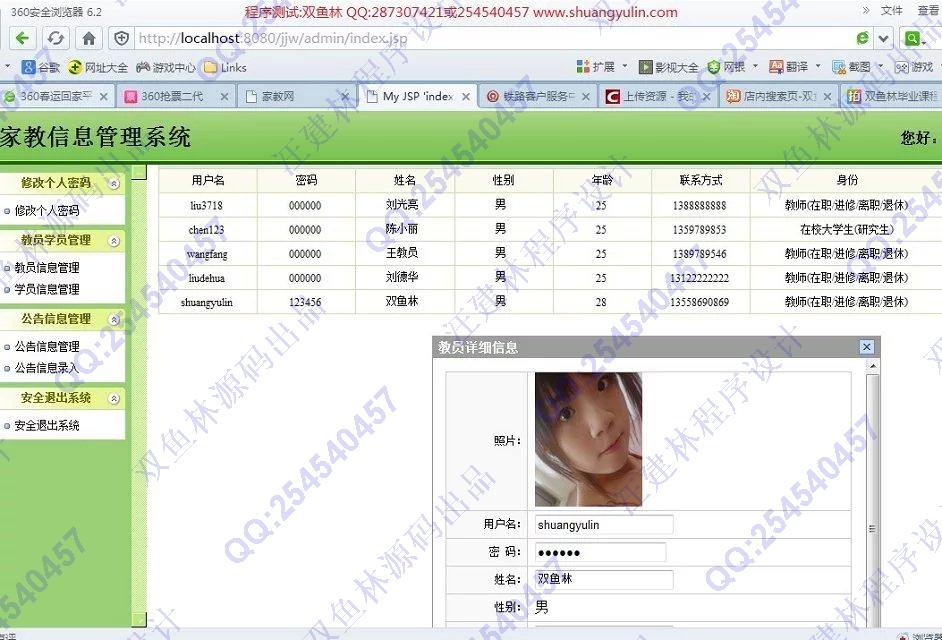Expand the 网银 dropdown arrow

click(756, 66)
